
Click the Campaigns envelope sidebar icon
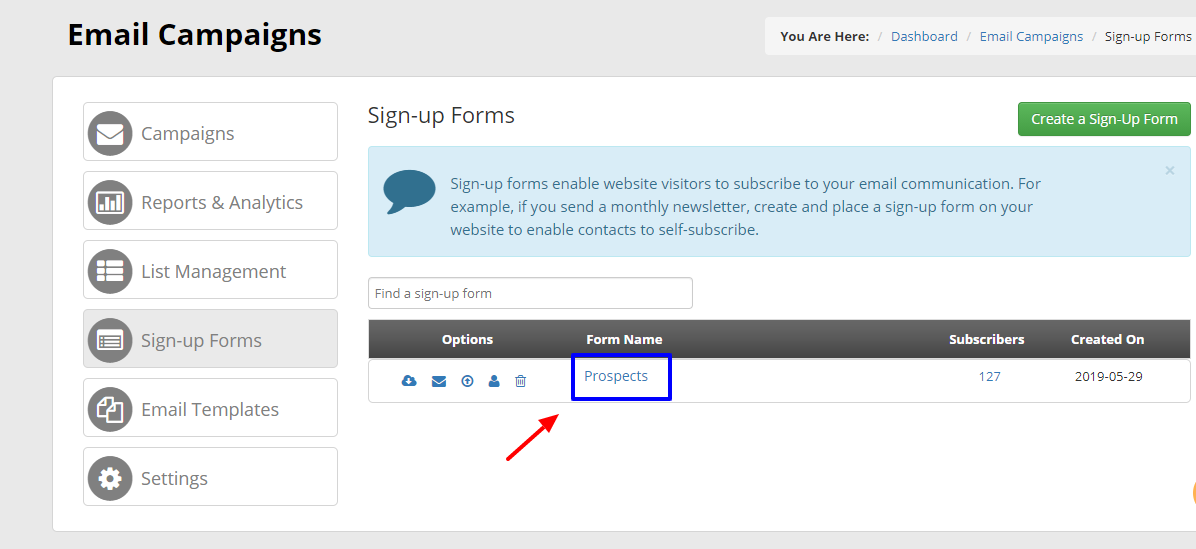(x=110, y=133)
